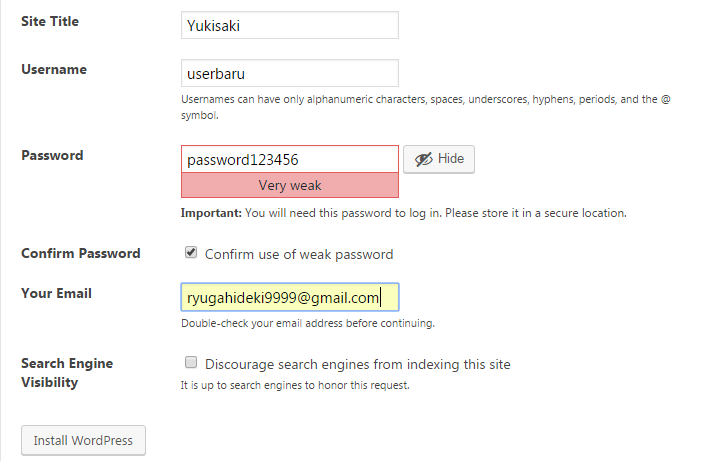Focus the Site Title field containing Yukisaki
The image size is (718, 461).
(x=290, y=25)
